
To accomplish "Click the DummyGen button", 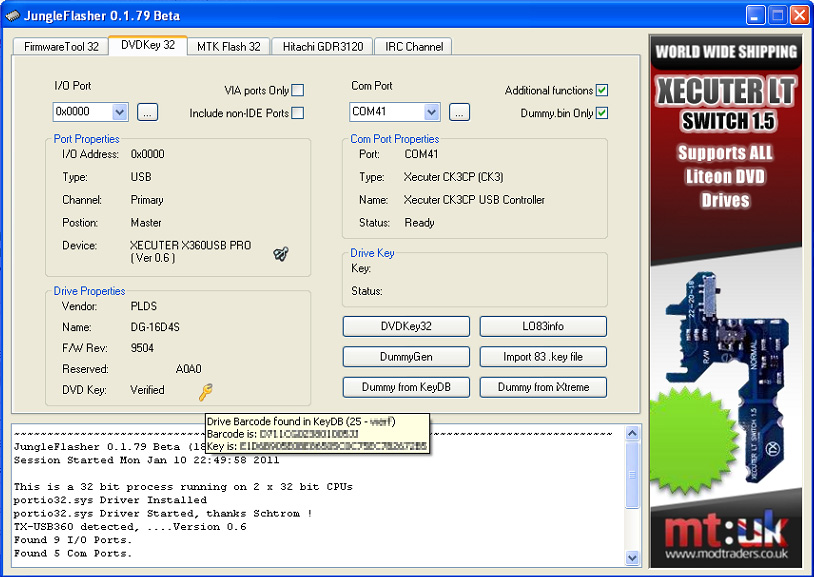I will [406, 357].
